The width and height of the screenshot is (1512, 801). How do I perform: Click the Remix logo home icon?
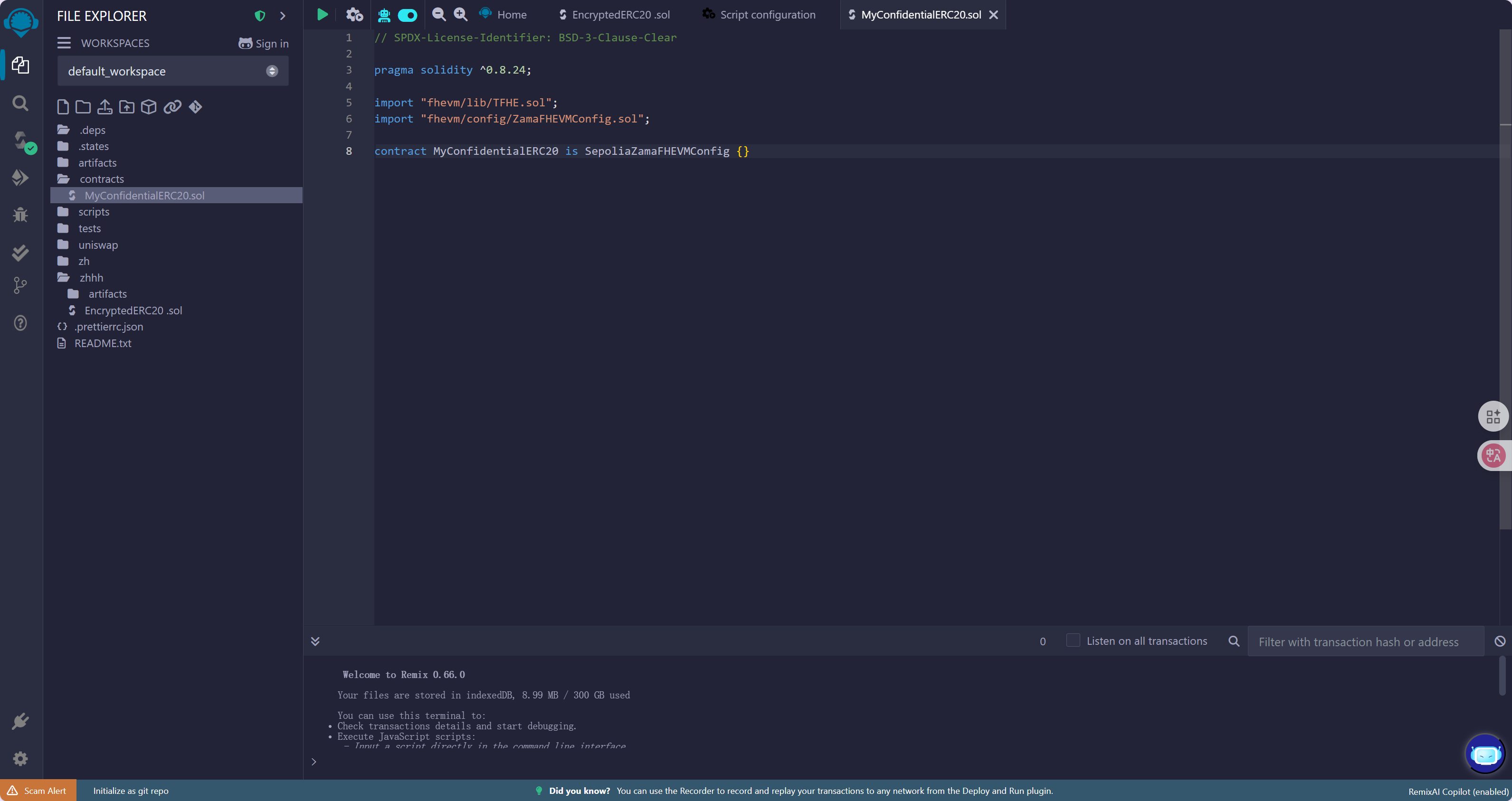[x=21, y=22]
